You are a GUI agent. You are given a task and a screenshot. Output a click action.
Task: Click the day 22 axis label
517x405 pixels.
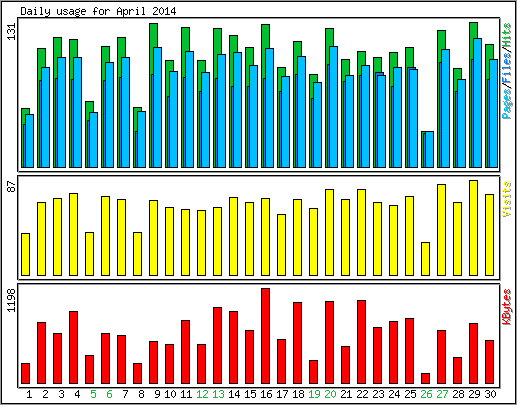[x=362, y=394]
